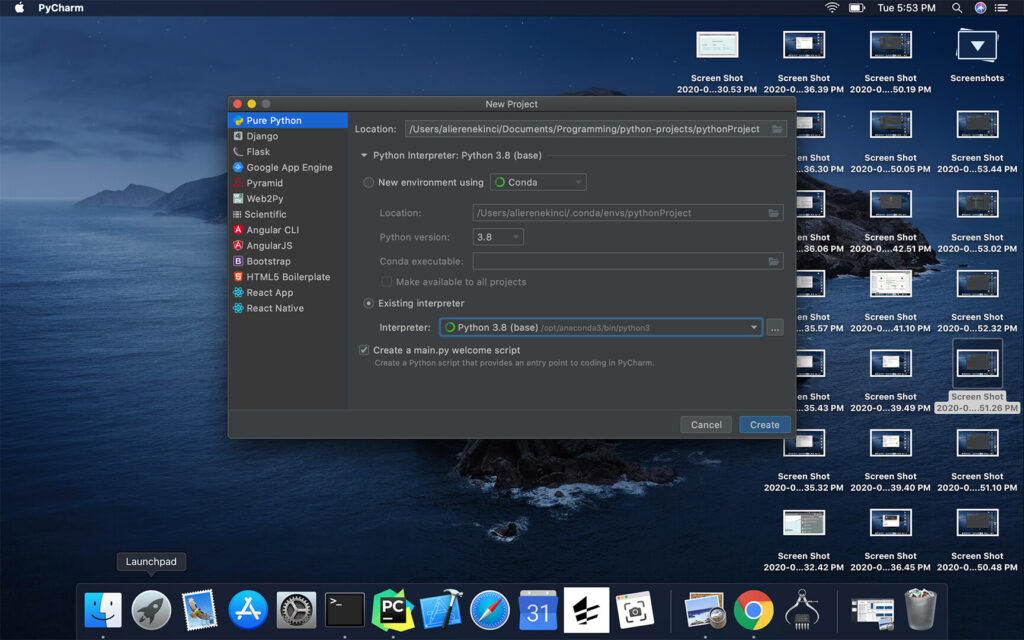
Task: Browse for project location folder icon
Action: coord(777,129)
